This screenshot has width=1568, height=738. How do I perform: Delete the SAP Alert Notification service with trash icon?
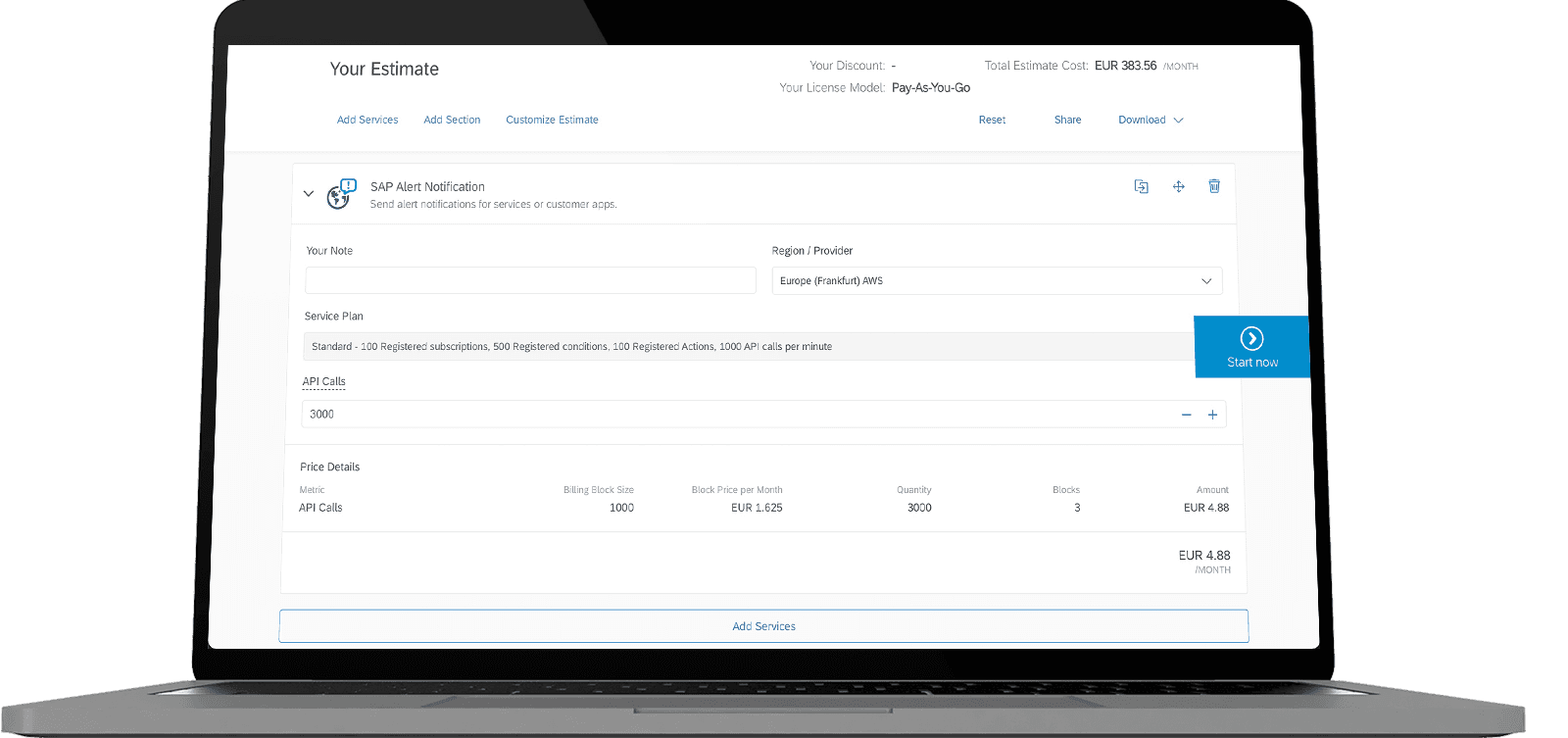pyautogui.click(x=1214, y=186)
